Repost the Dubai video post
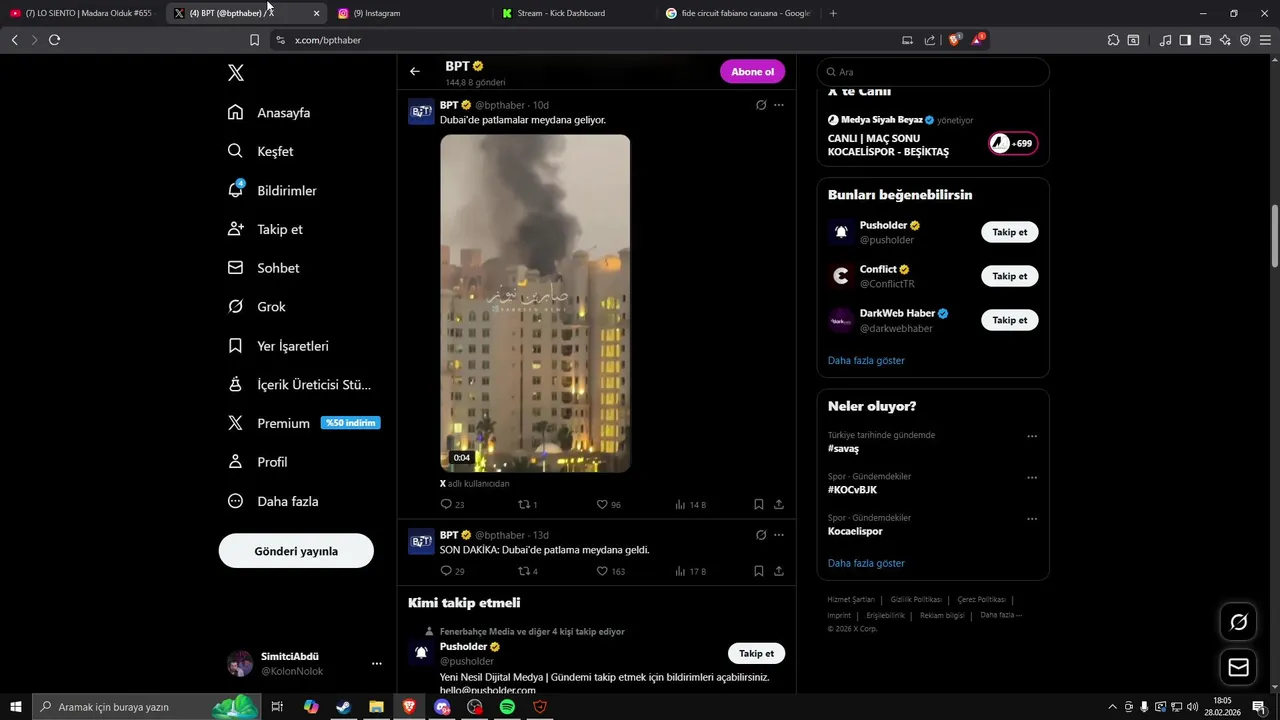 click(523, 504)
